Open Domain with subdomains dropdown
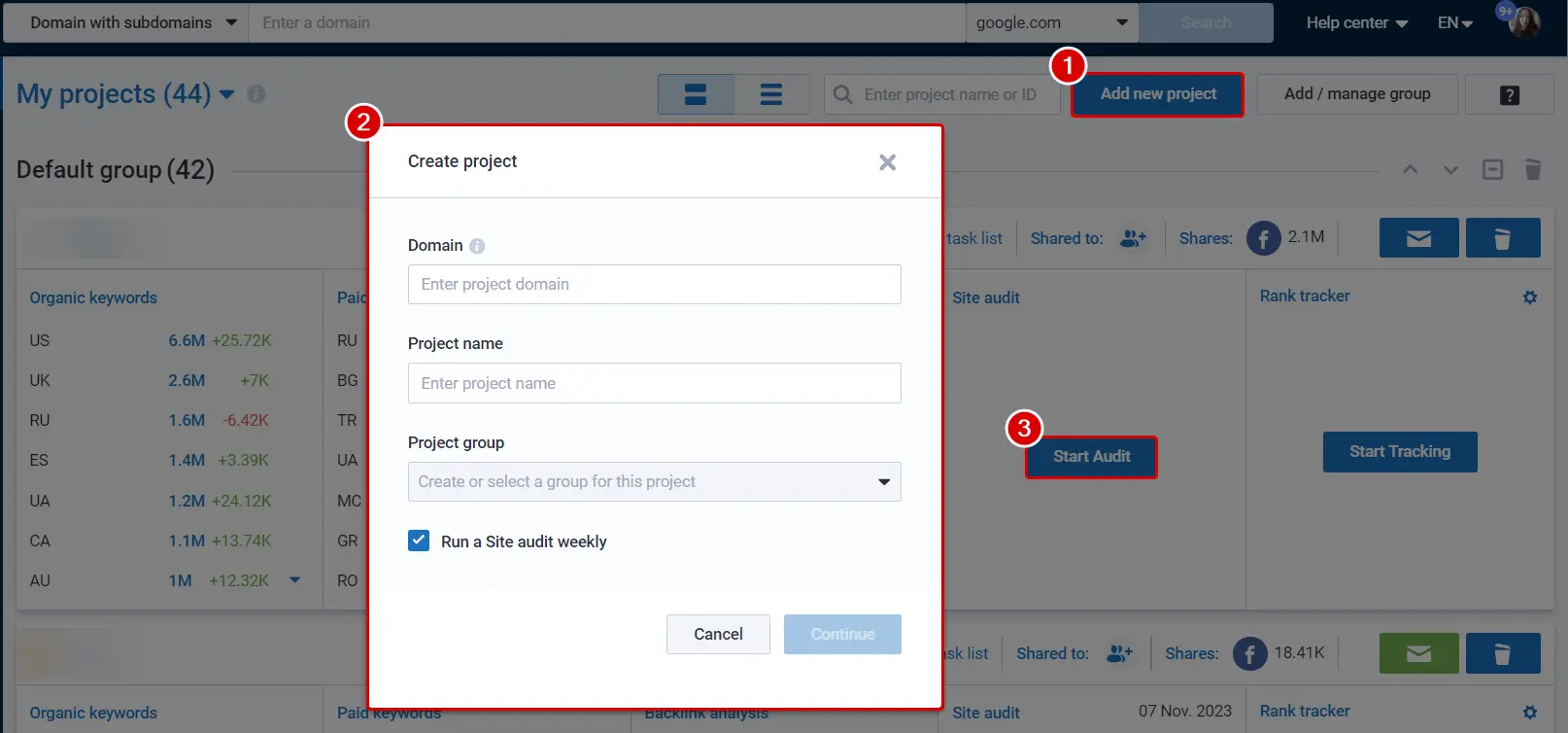This screenshot has width=1568, height=733. (126, 22)
